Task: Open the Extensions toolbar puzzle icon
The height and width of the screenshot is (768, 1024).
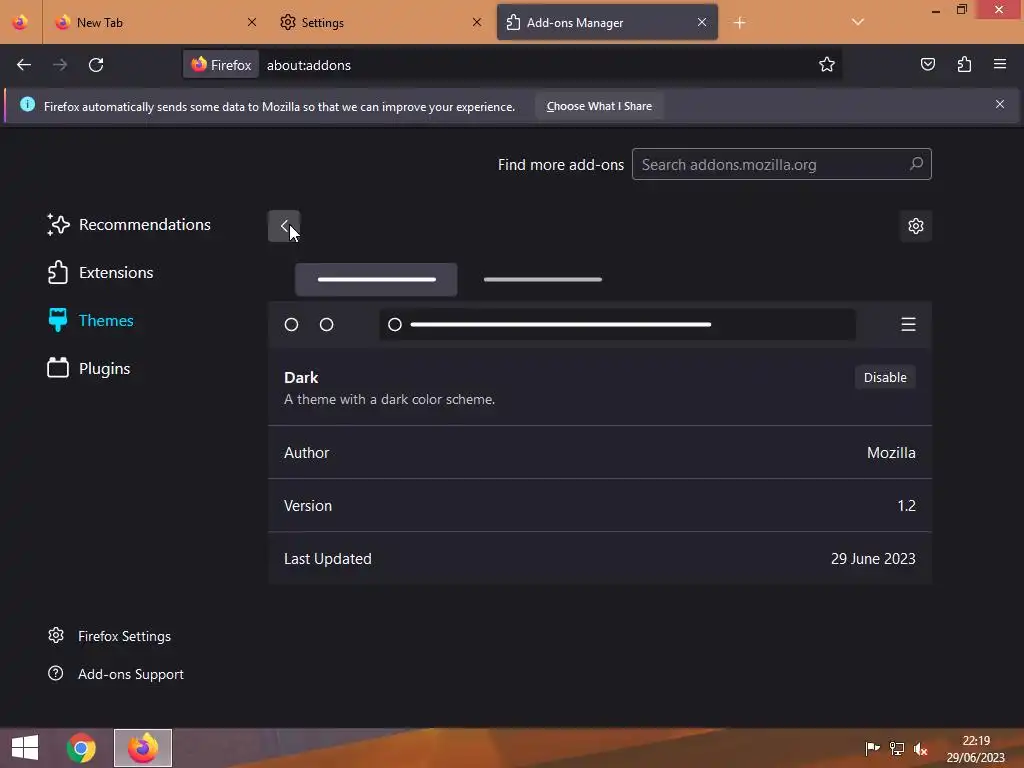Action: 964,64
